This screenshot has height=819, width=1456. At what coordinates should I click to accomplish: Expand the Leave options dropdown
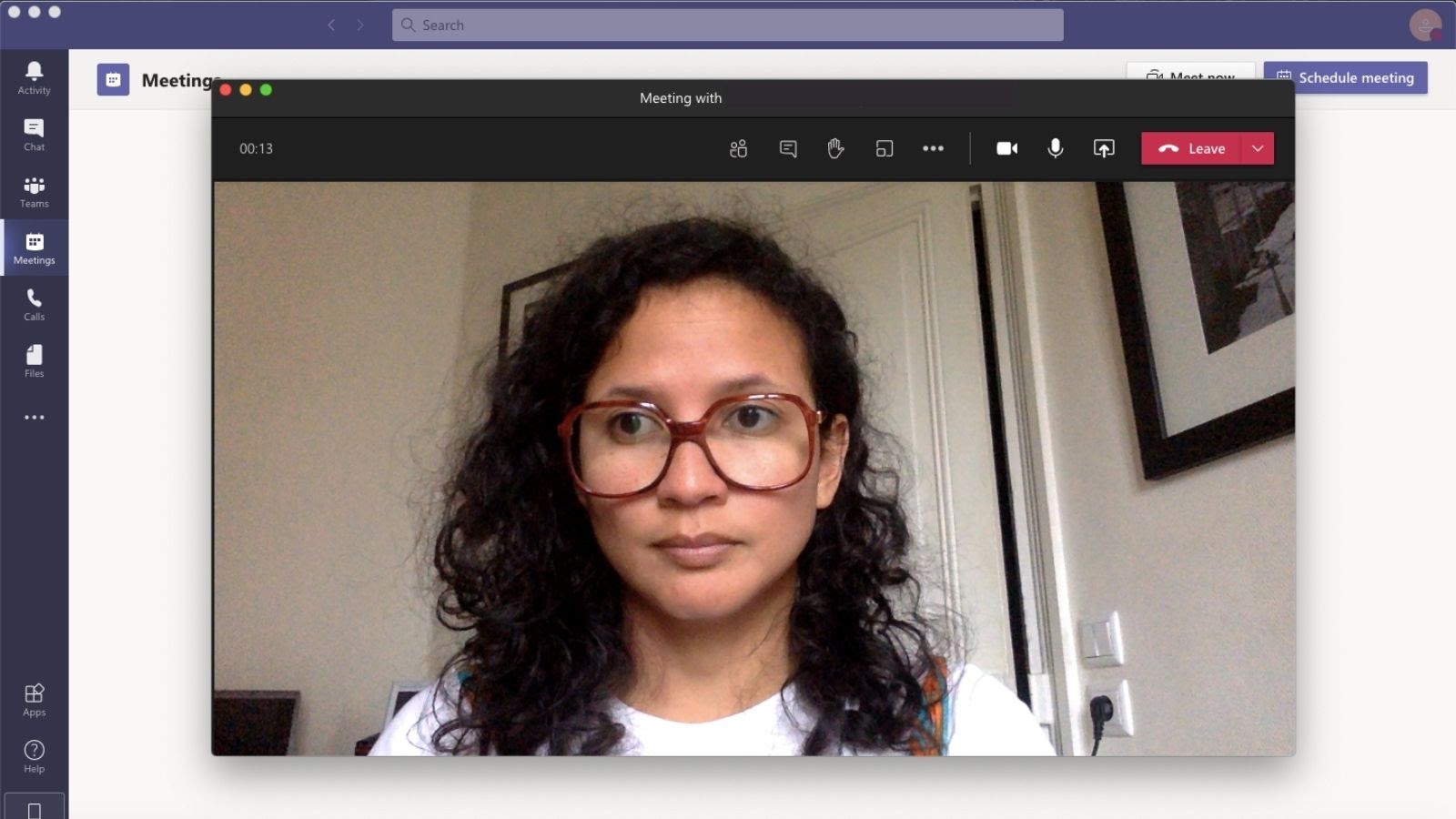[x=1258, y=148]
